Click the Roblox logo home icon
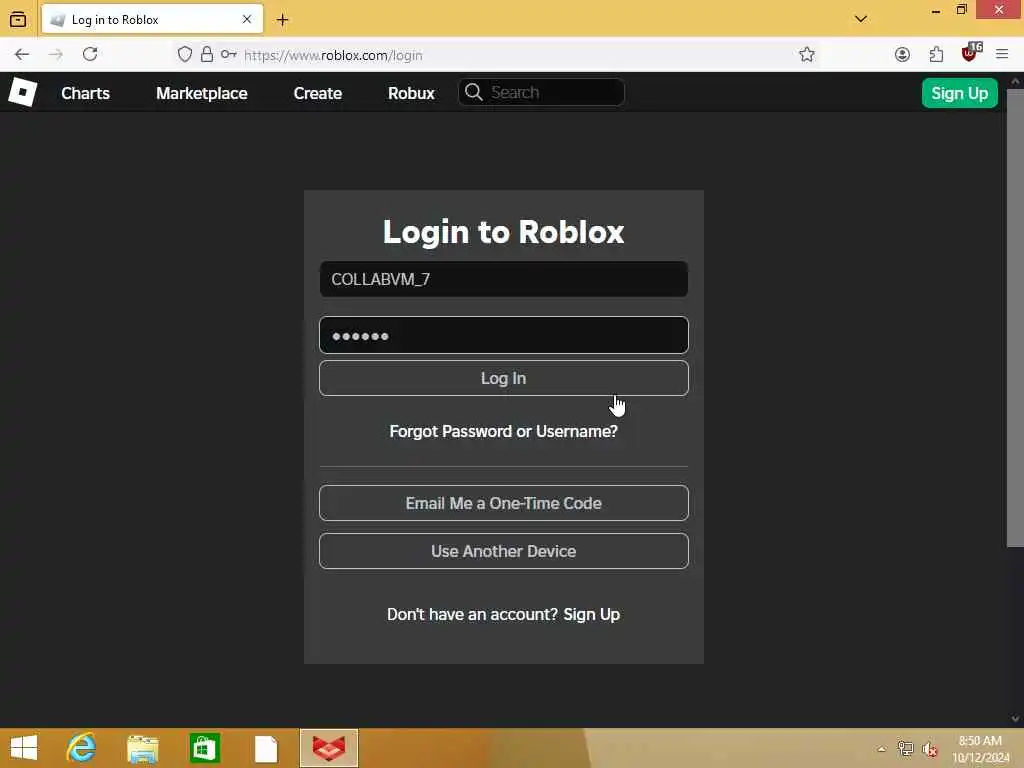The image size is (1024, 768). 23,93
